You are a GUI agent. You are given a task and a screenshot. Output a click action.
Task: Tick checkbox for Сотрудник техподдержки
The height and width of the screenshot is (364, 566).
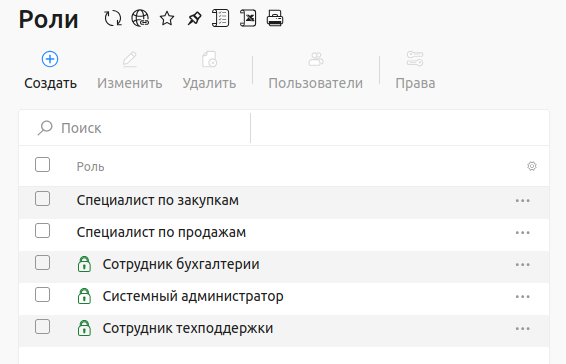(x=43, y=327)
